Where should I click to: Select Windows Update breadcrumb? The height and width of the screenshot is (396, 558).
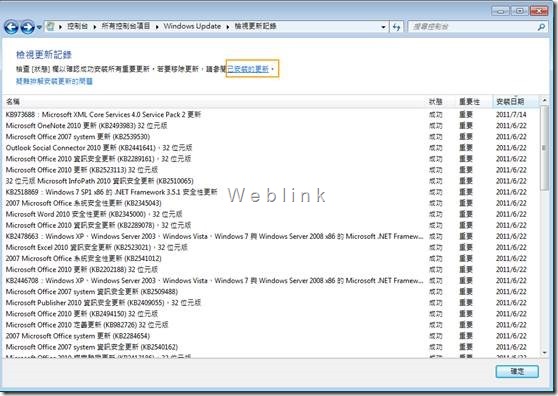[192, 26]
